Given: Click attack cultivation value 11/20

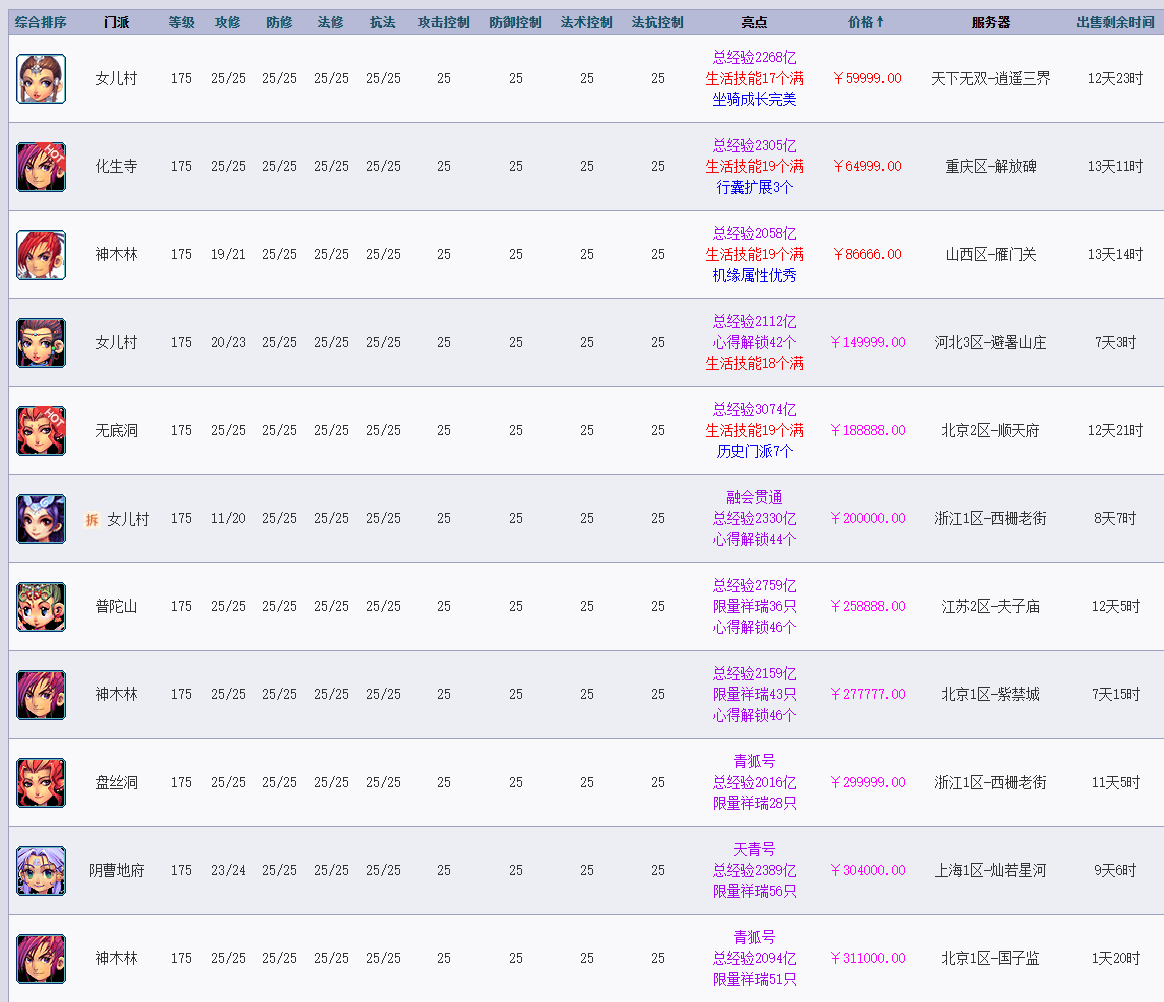Looking at the screenshot, I should pos(228,519).
